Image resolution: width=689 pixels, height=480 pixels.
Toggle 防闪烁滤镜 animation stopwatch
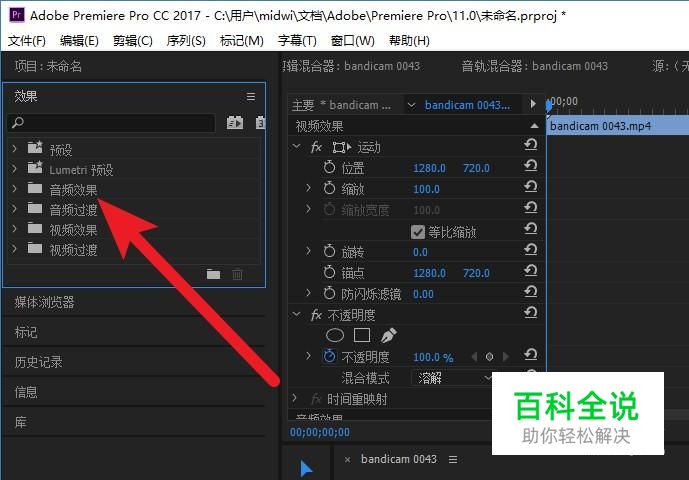329,293
